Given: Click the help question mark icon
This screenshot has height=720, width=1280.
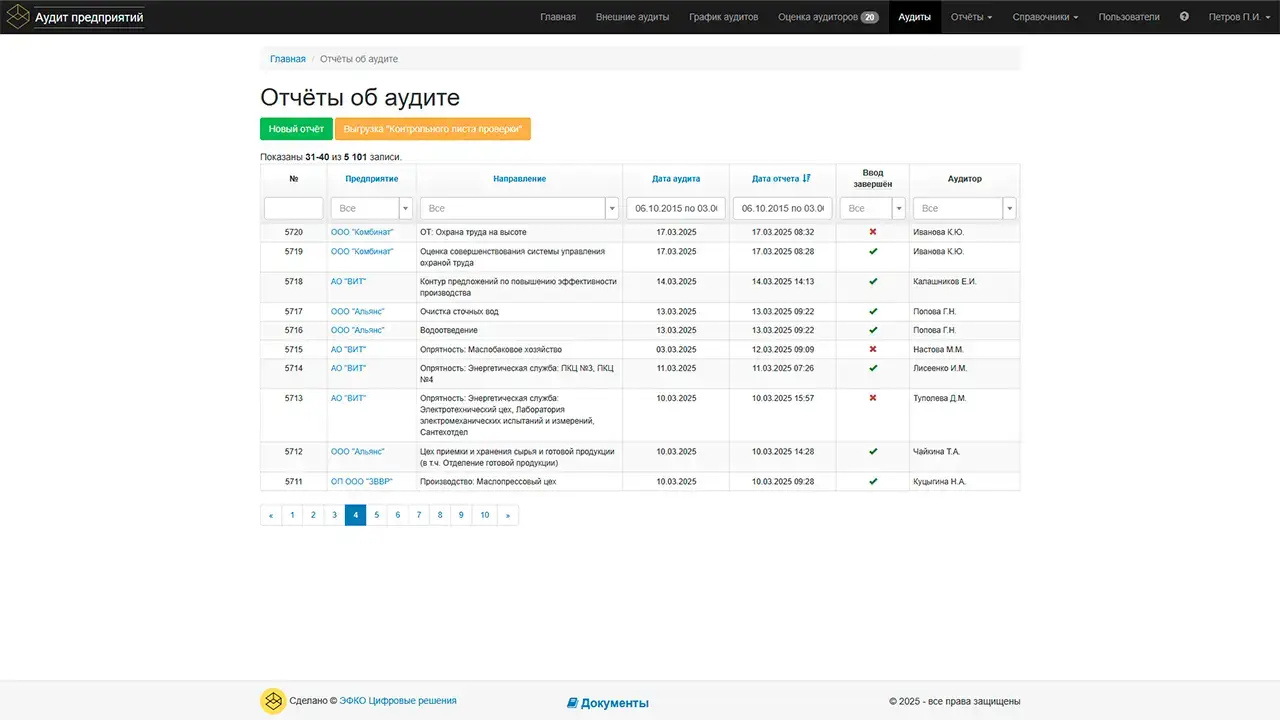Looking at the screenshot, I should pyautogui.click(x=1184, y=17).
